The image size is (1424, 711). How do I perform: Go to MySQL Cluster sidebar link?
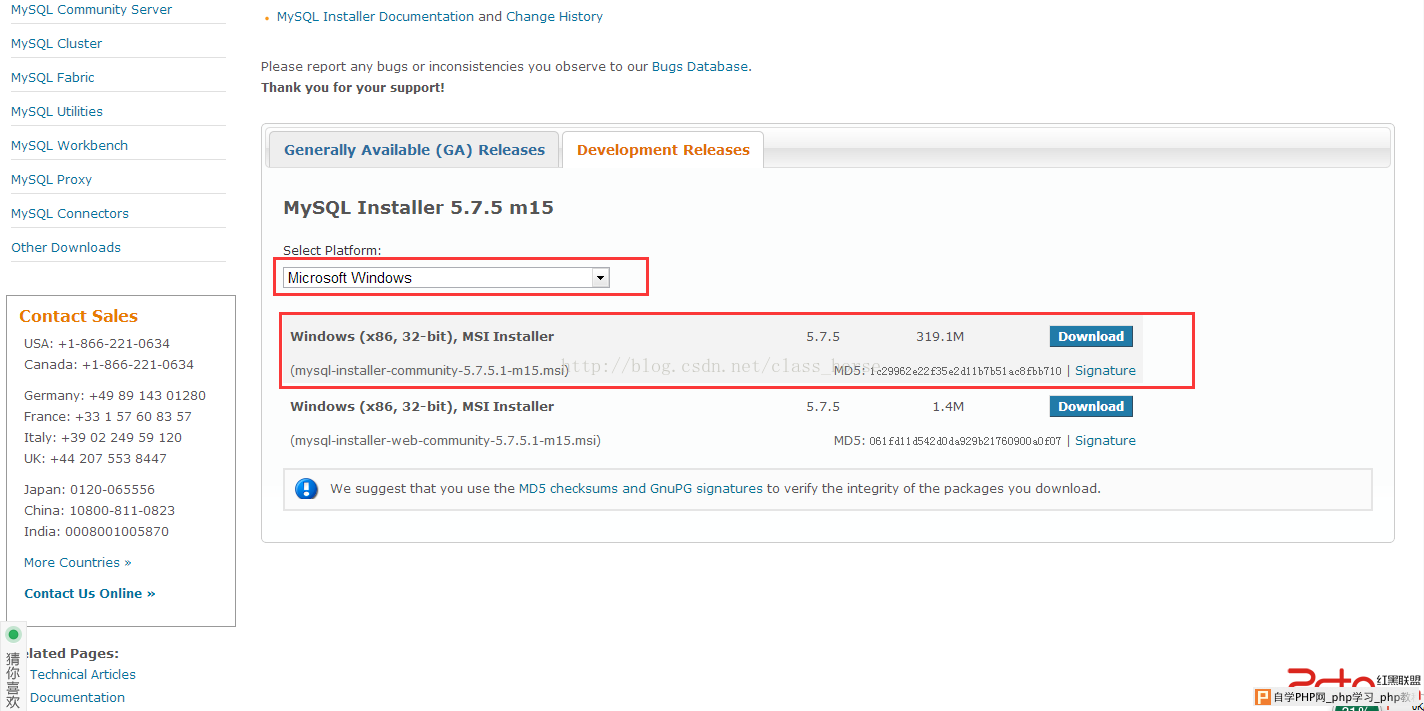56,44
